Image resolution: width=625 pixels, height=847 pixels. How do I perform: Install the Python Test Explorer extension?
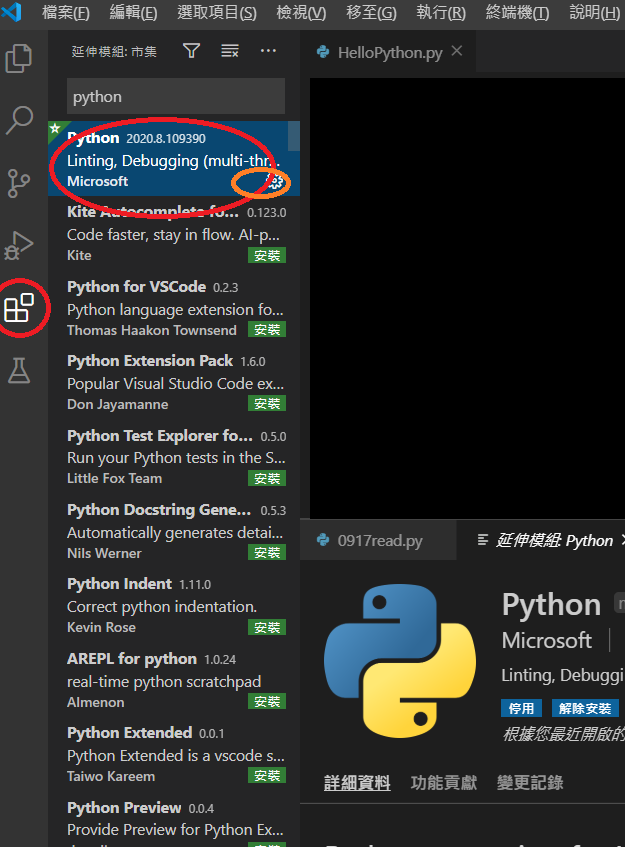[x=267, y=478]
